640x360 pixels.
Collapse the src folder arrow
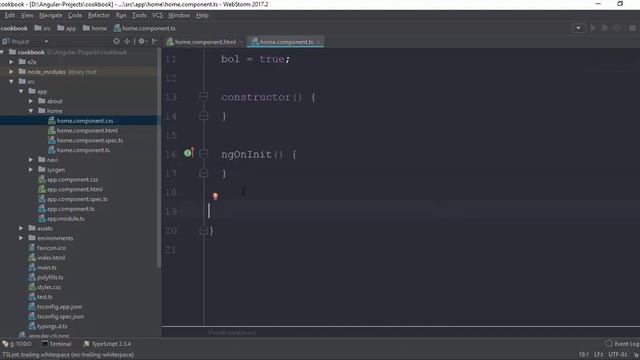coord(11,82)
